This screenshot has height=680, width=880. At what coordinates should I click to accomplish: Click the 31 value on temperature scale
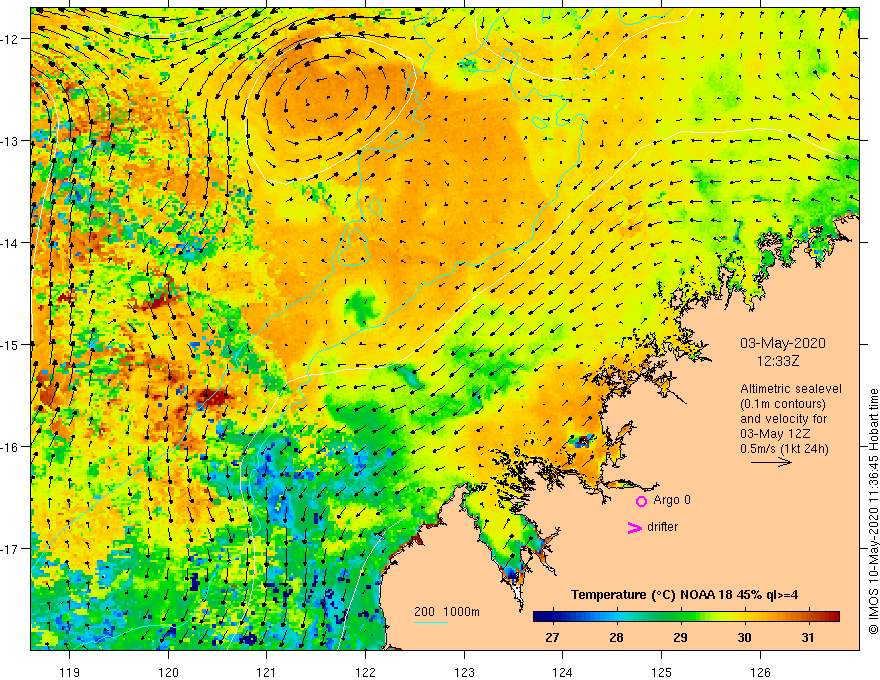click(808, 638)
